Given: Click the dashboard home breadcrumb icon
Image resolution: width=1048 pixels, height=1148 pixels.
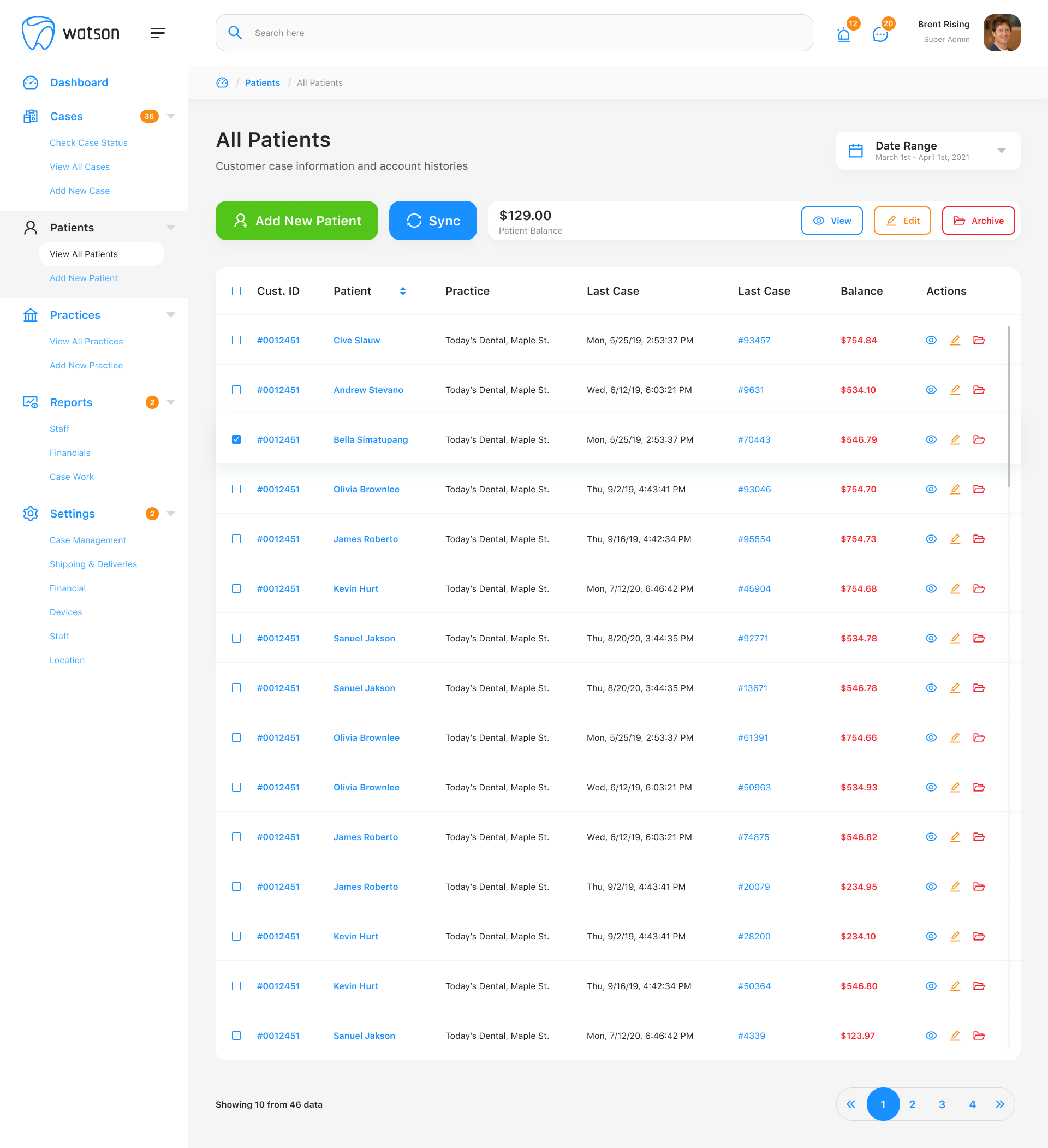Looking at the screenshot, I should [x=222, y=82].
